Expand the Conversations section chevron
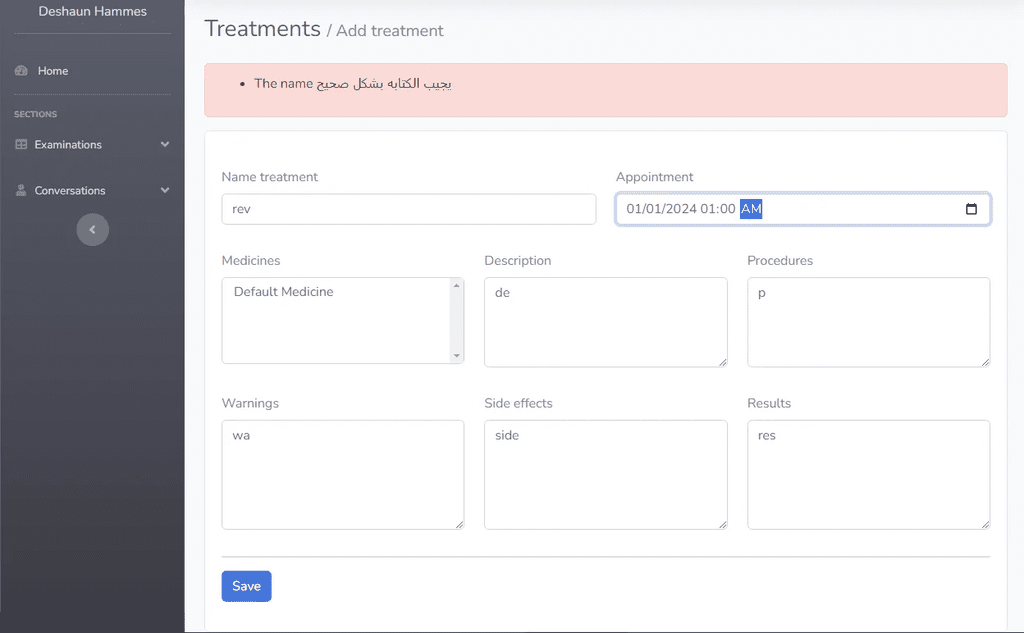 [165, 190]
